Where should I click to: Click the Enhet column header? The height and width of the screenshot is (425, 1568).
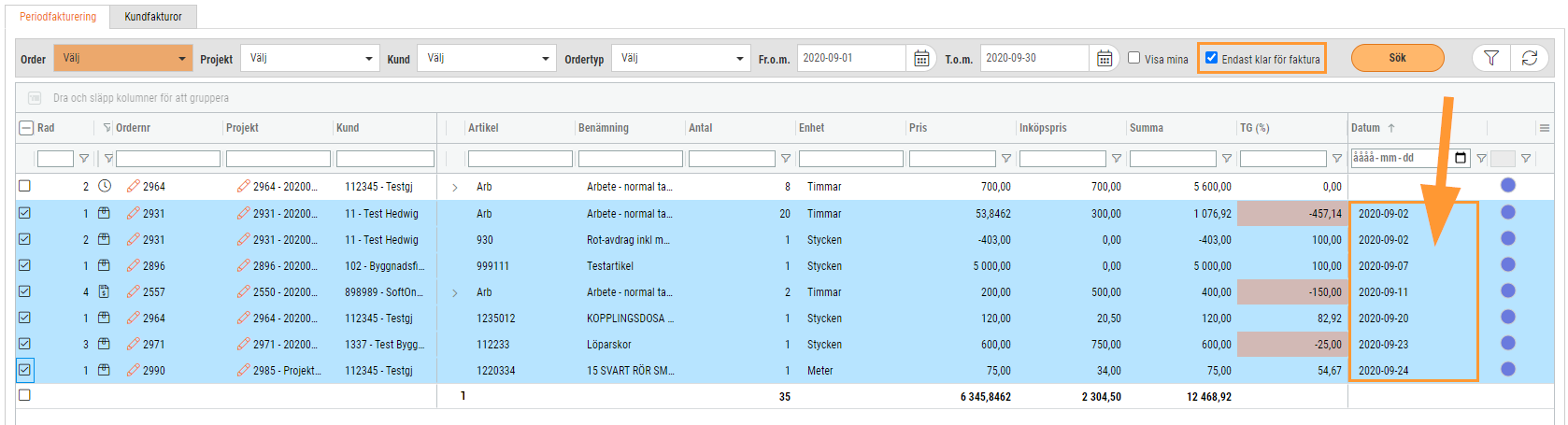tap(811, 128)
